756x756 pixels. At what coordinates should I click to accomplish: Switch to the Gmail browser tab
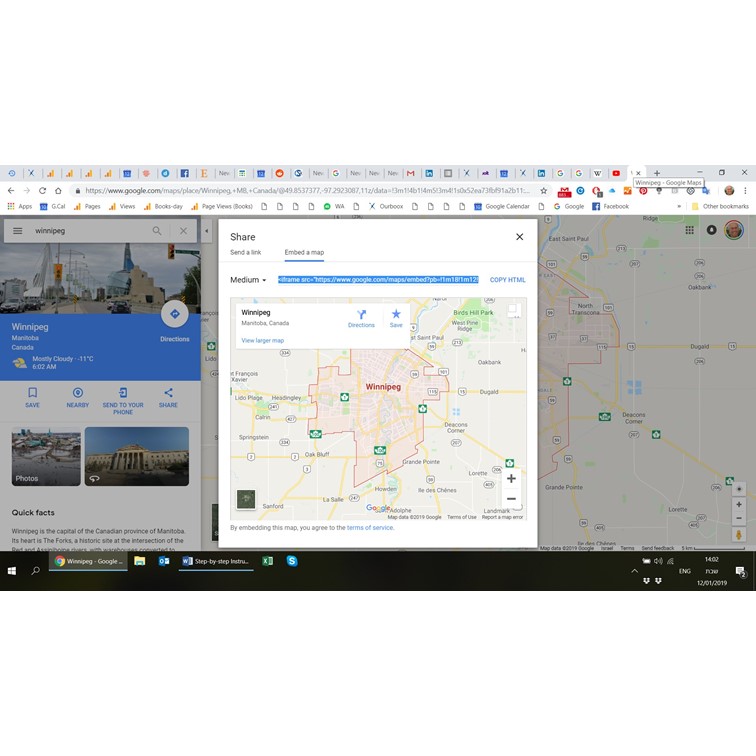[x=411, y=173]
